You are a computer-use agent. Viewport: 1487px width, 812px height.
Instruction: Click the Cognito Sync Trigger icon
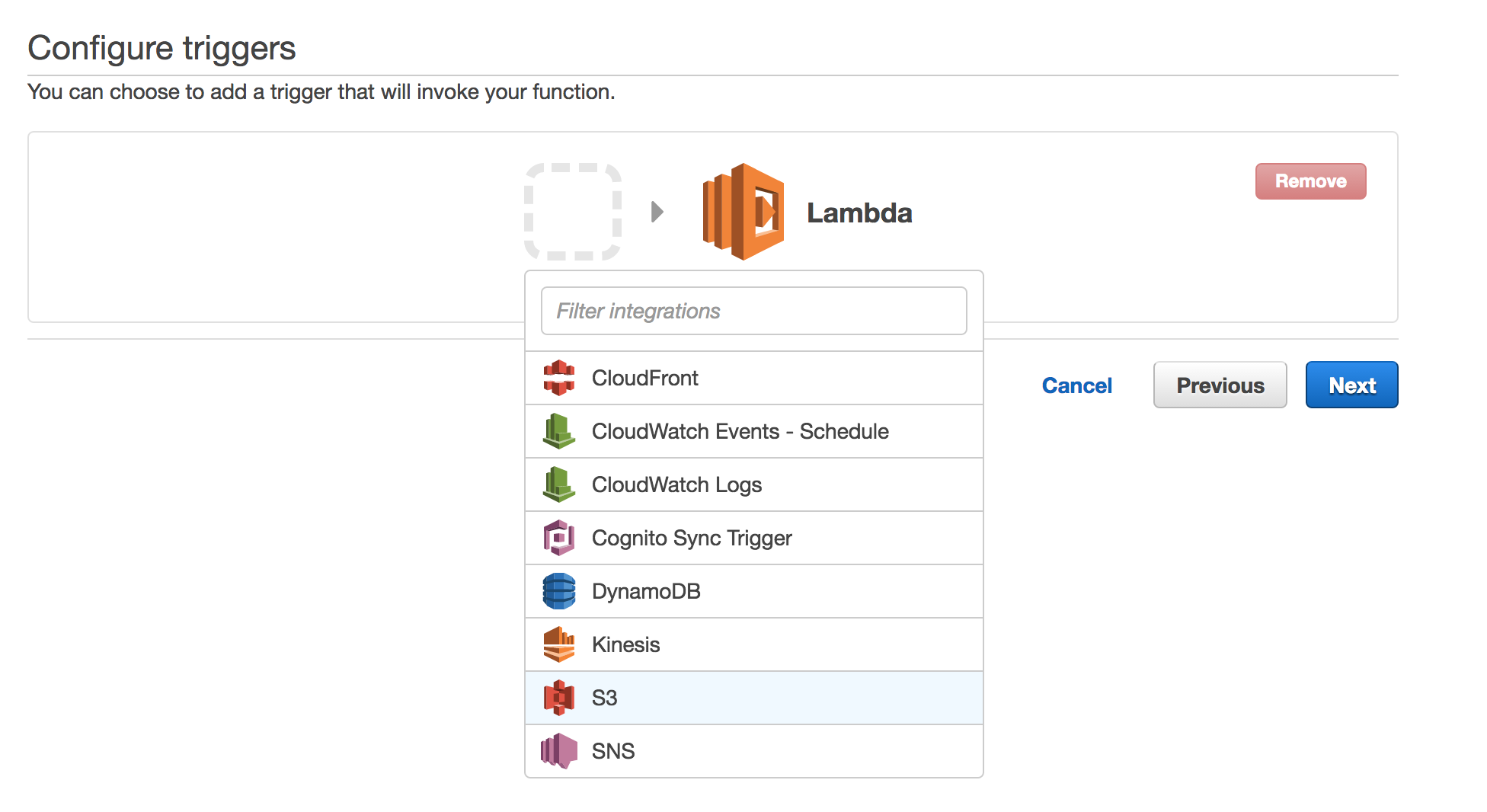coord(558,538)
